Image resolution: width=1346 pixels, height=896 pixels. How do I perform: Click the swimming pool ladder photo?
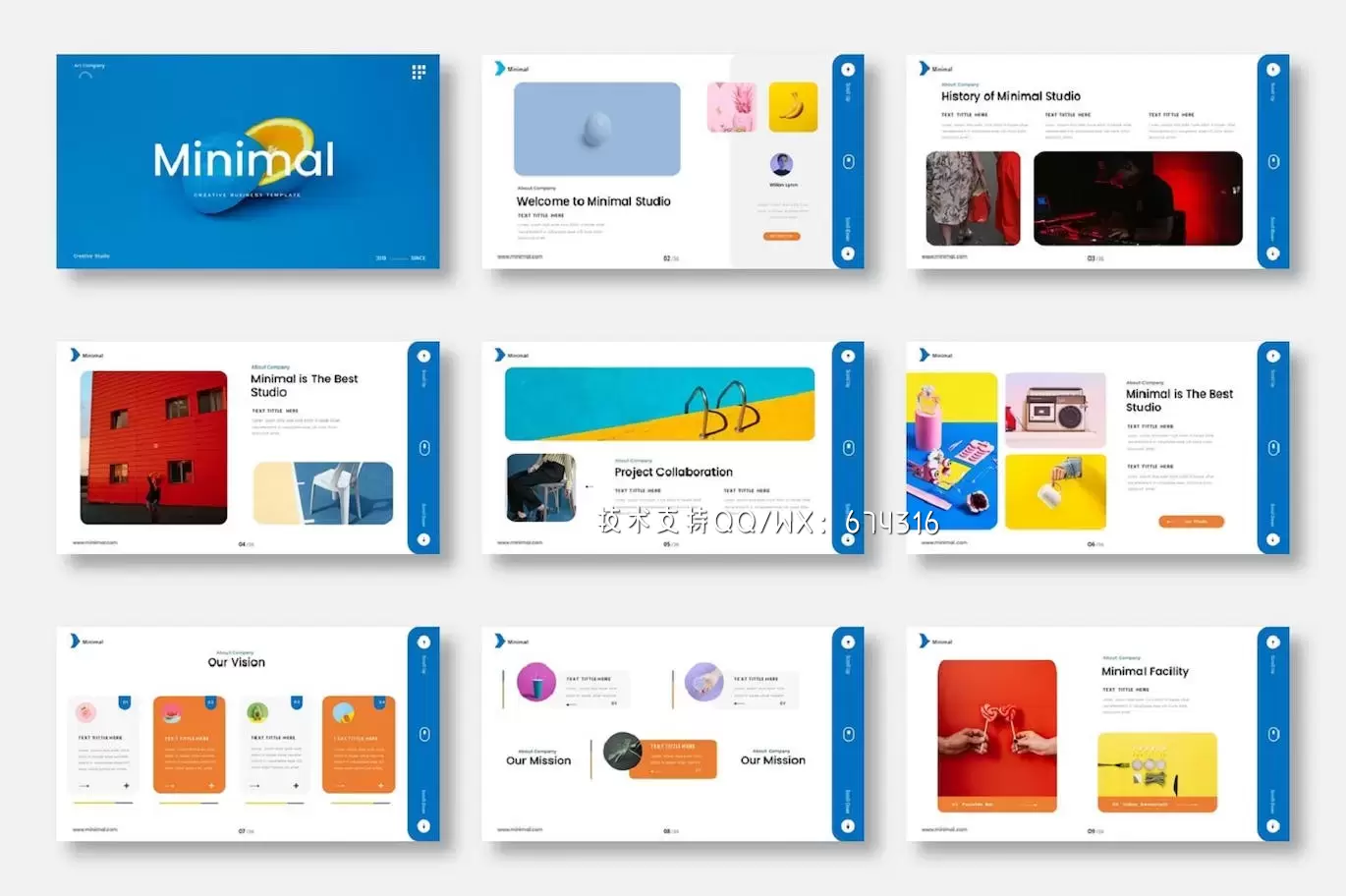tap(660, 404)
